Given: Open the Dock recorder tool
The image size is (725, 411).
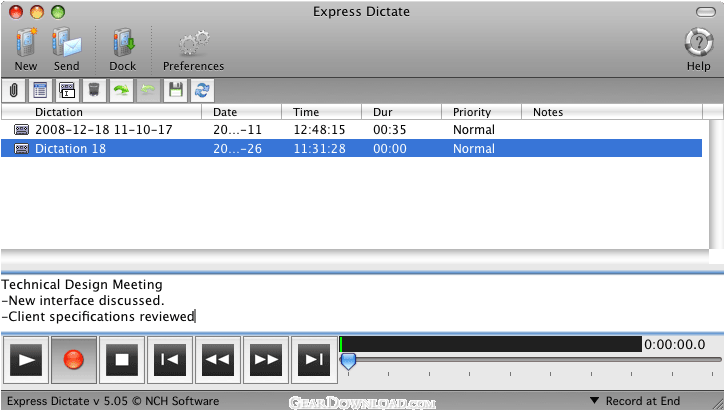Looking at the screenshot, I should (123, 49).
